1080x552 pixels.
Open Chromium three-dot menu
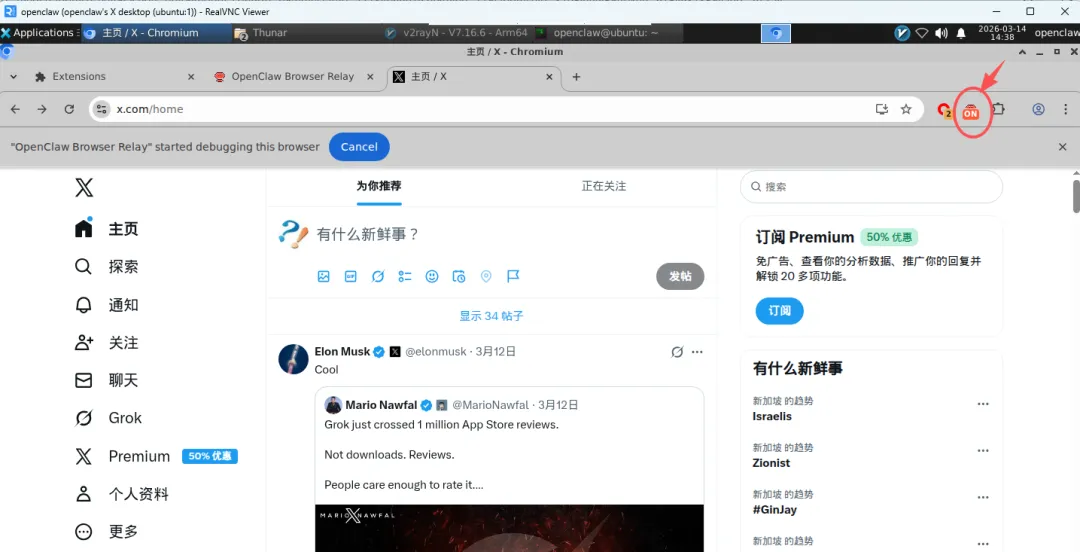click(x=1066, y=109)
